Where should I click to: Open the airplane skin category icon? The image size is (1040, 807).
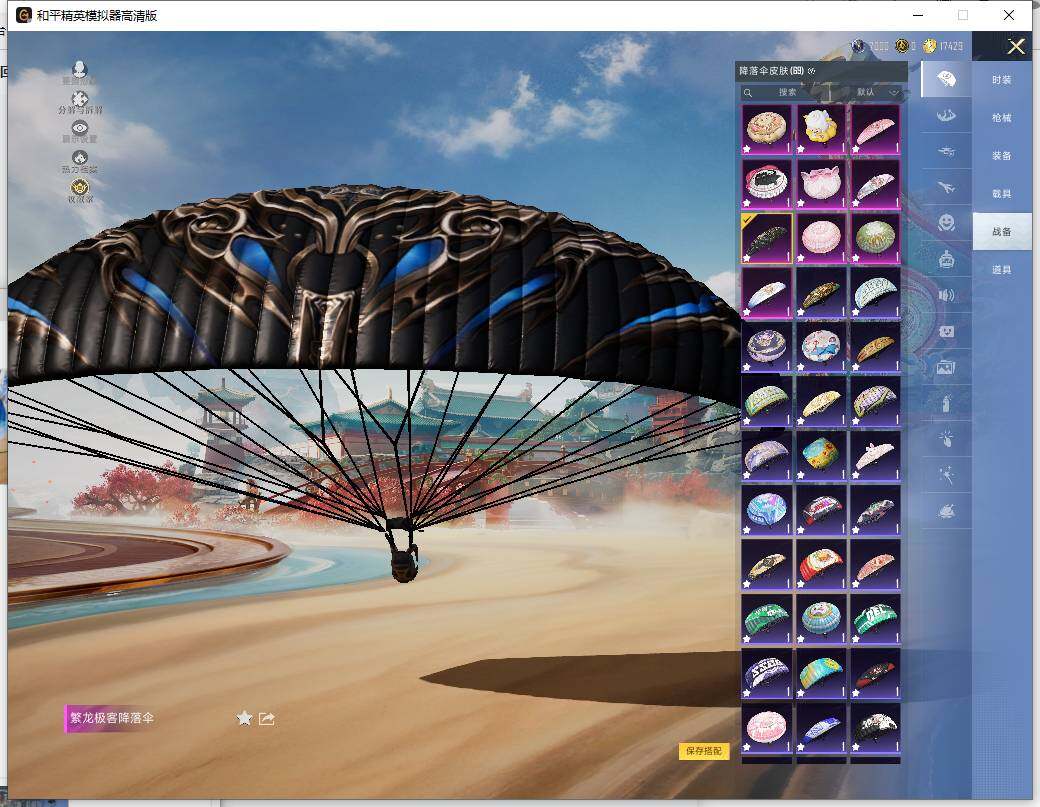click(946, 188)
